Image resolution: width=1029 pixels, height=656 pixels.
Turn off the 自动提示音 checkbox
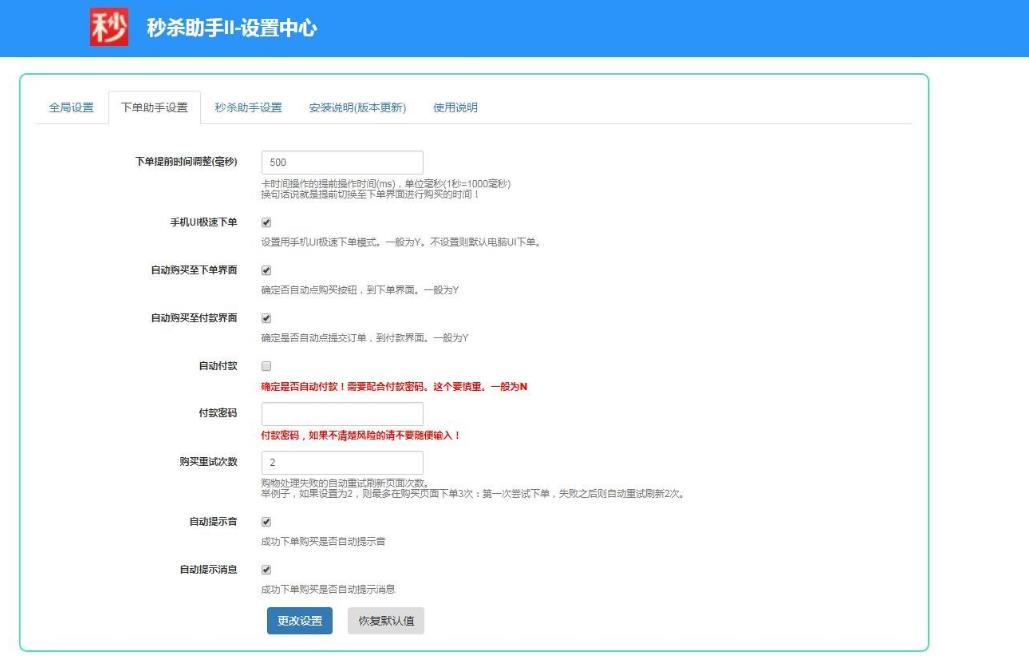pyautogui.click(x=266, y=522)
